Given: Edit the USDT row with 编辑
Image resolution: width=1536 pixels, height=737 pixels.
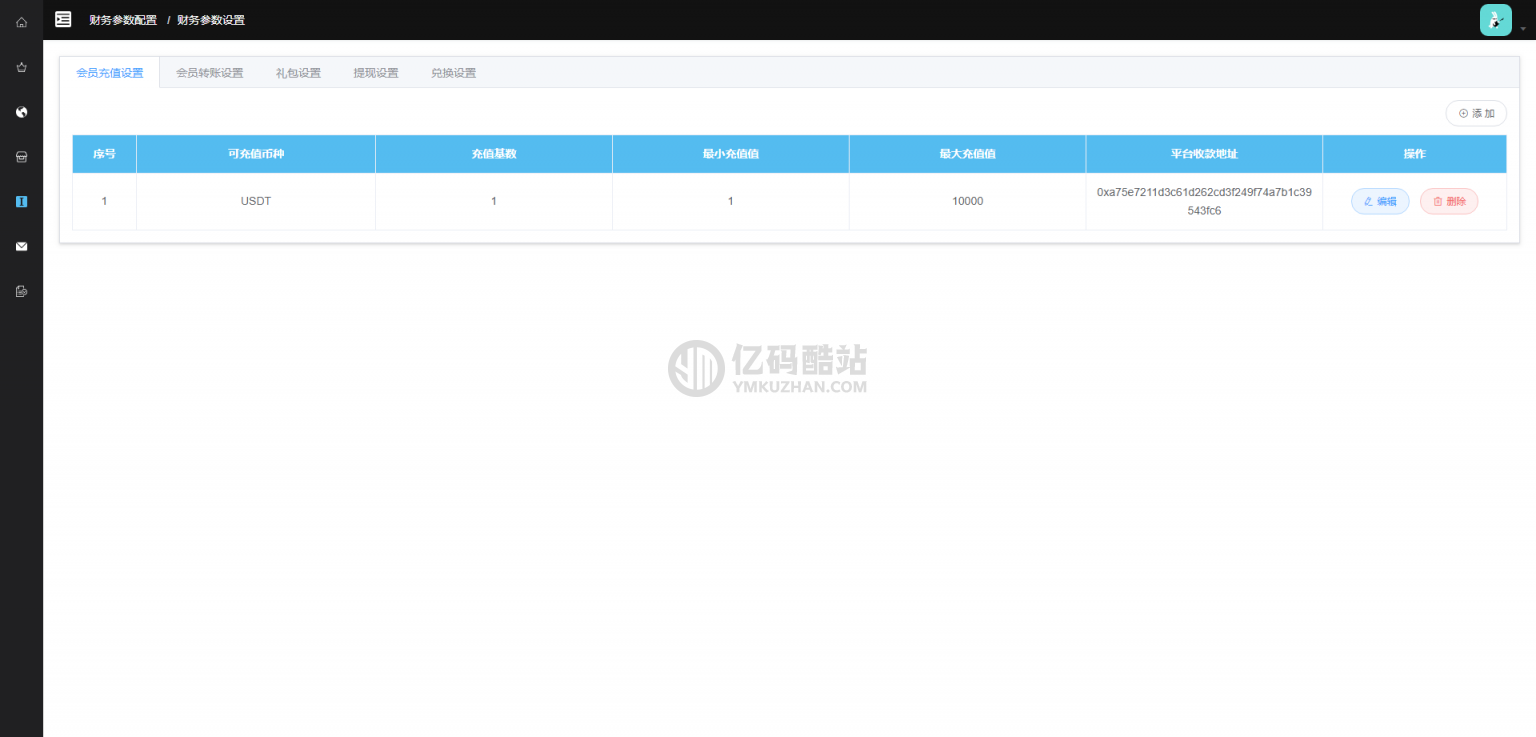Looking at the screenshot, I should [1380, 201].
